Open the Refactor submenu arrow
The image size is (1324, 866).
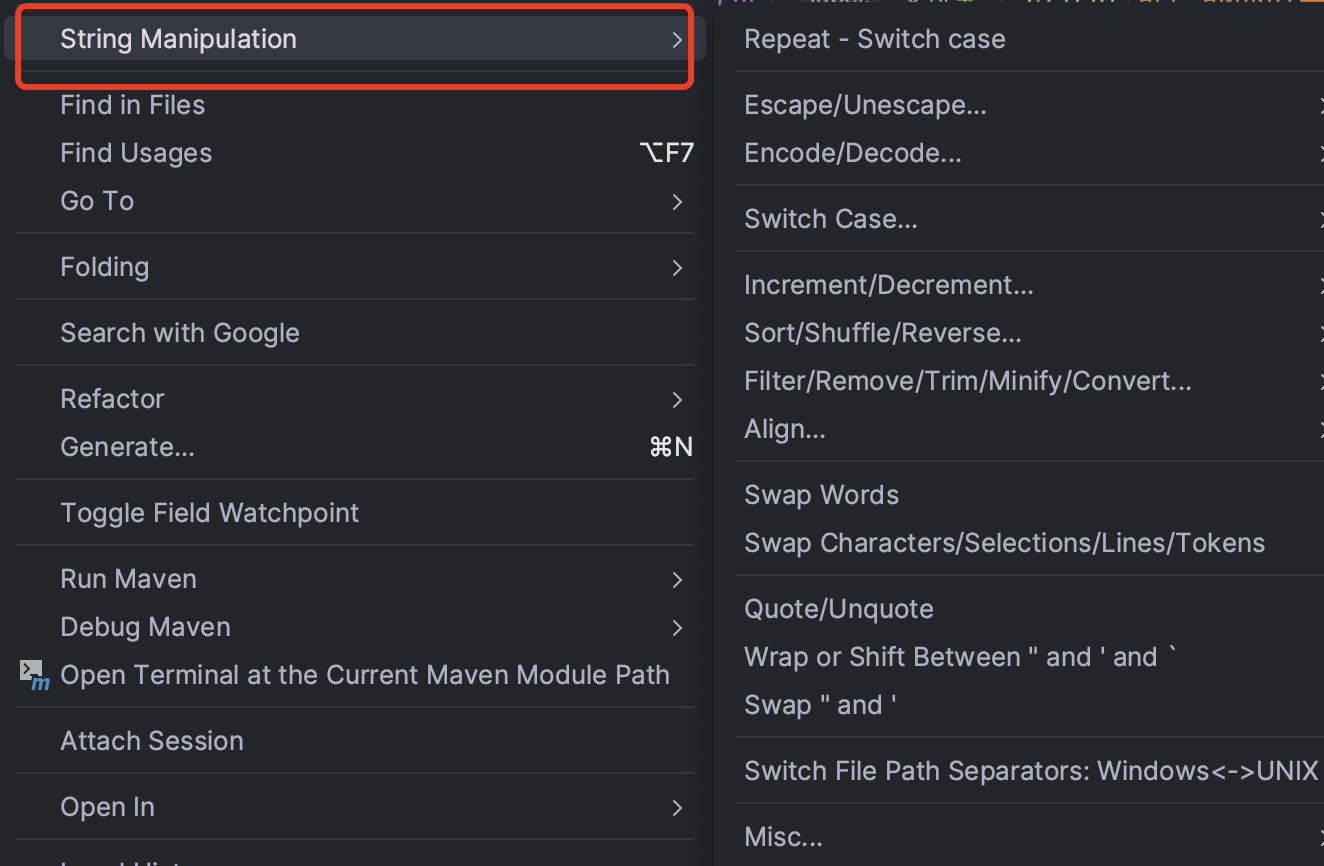(x=677, y=400)
